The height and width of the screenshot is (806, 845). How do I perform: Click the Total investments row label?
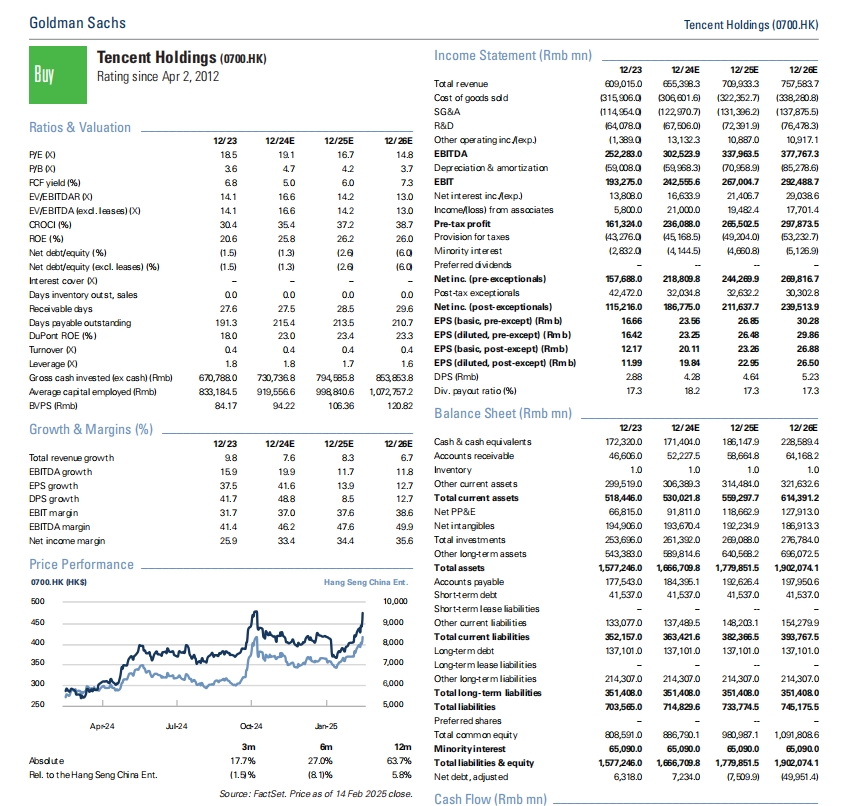[x=470, y=540]
